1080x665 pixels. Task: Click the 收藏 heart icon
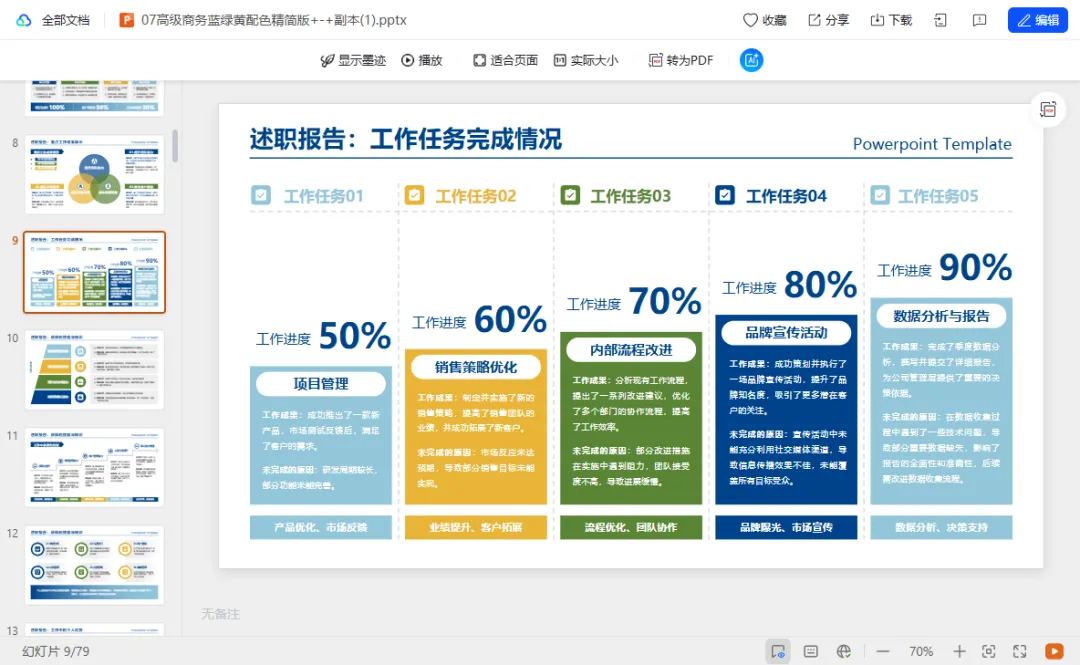pos(750,20)
